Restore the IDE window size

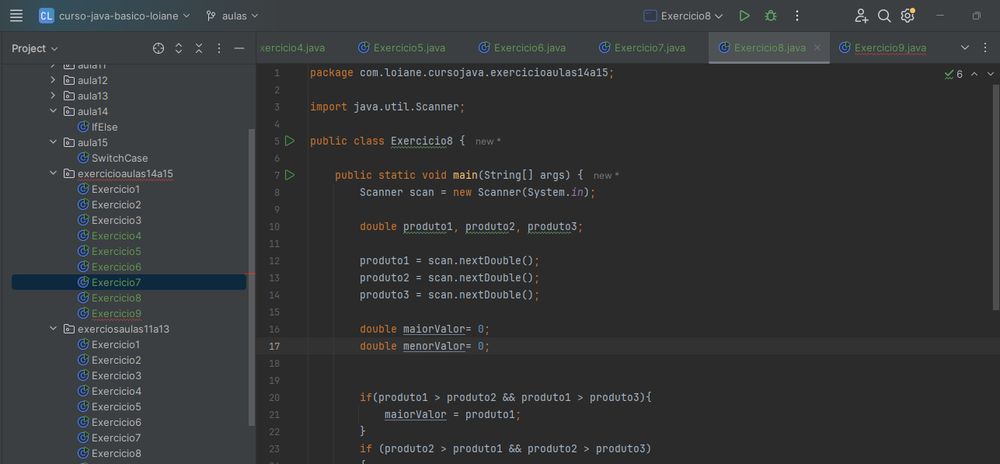click(x=976, y=16)
